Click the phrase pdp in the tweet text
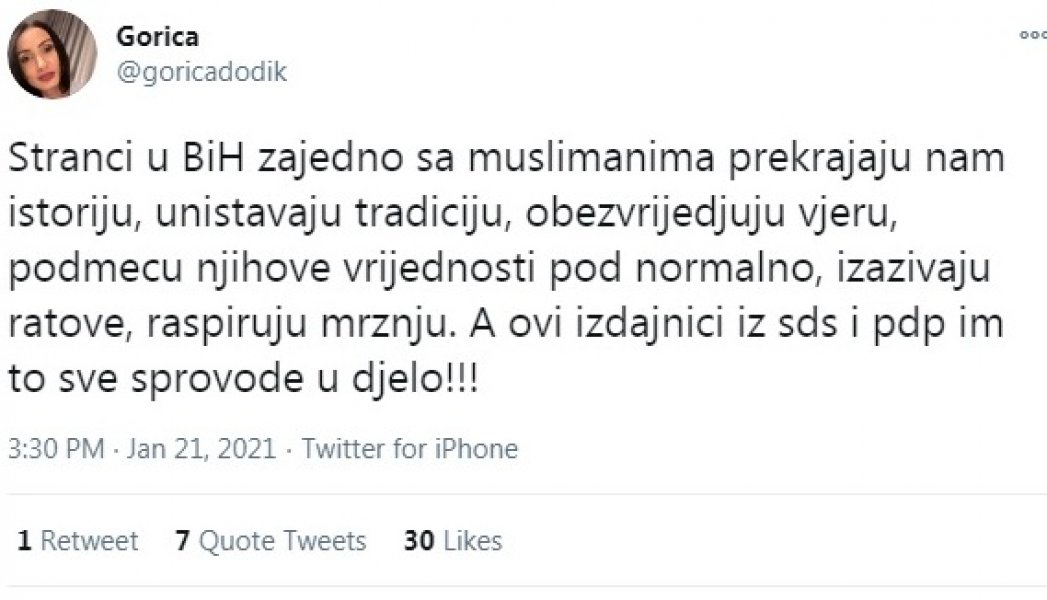Screen dimensions: 1047x600 (x=905, y=322)
